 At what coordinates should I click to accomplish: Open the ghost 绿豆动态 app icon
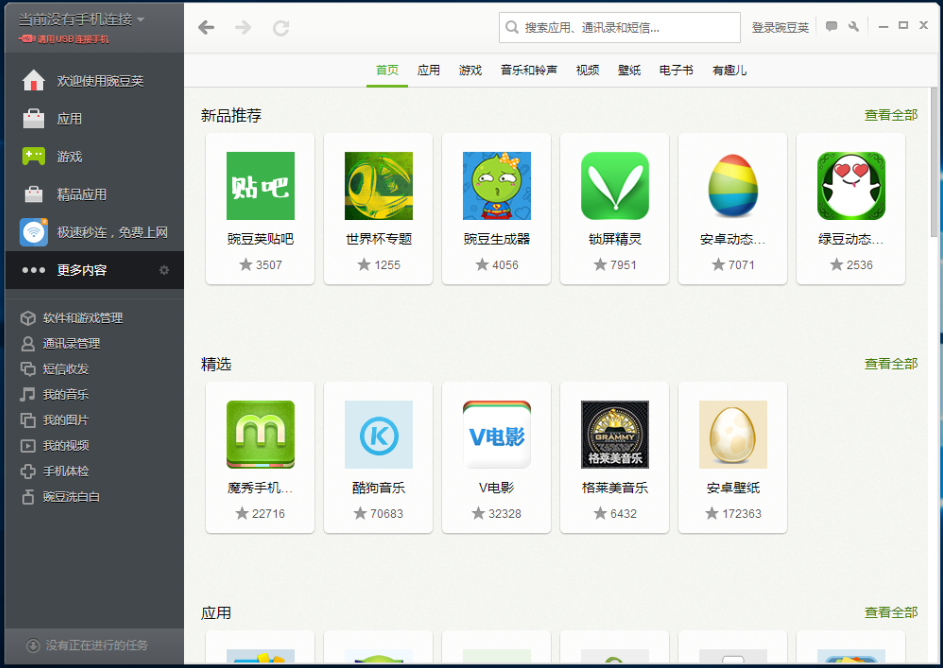851,186
